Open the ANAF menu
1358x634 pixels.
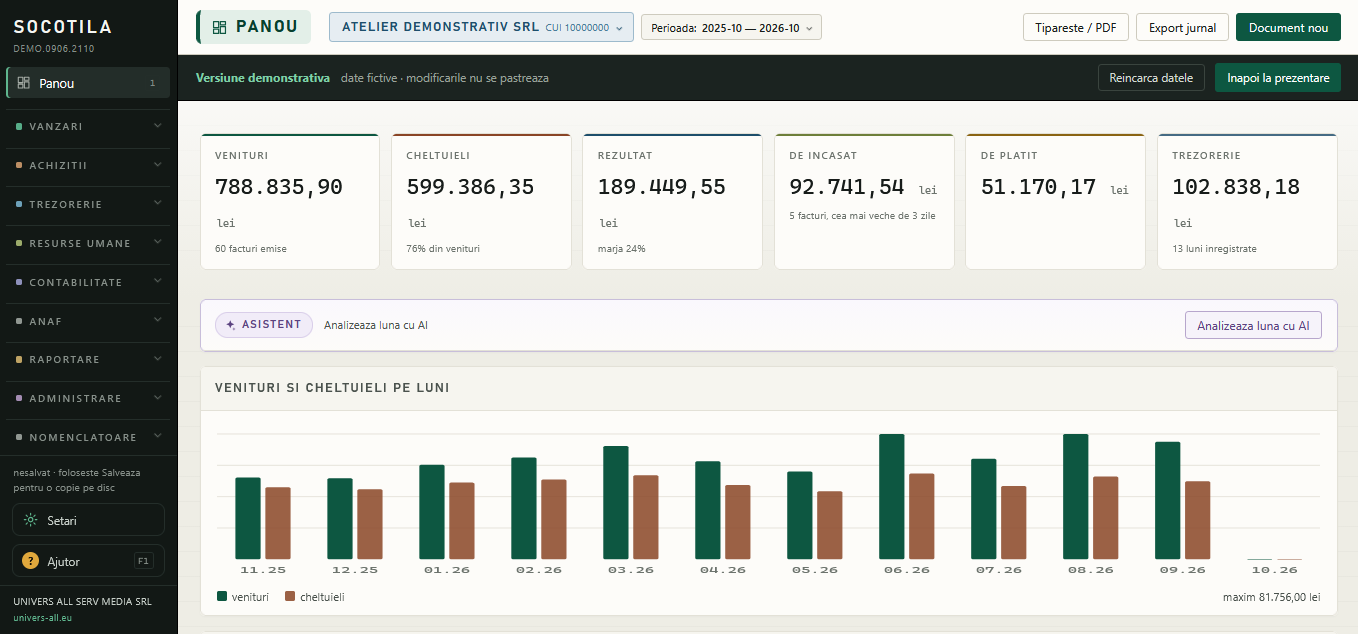(89, 321)
